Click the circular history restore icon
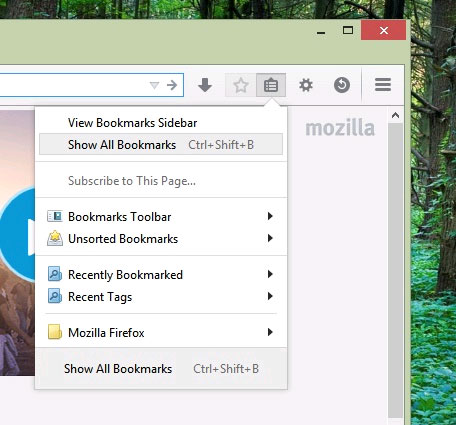The height and width of the screenshot is (425, 456). point(342,85)
